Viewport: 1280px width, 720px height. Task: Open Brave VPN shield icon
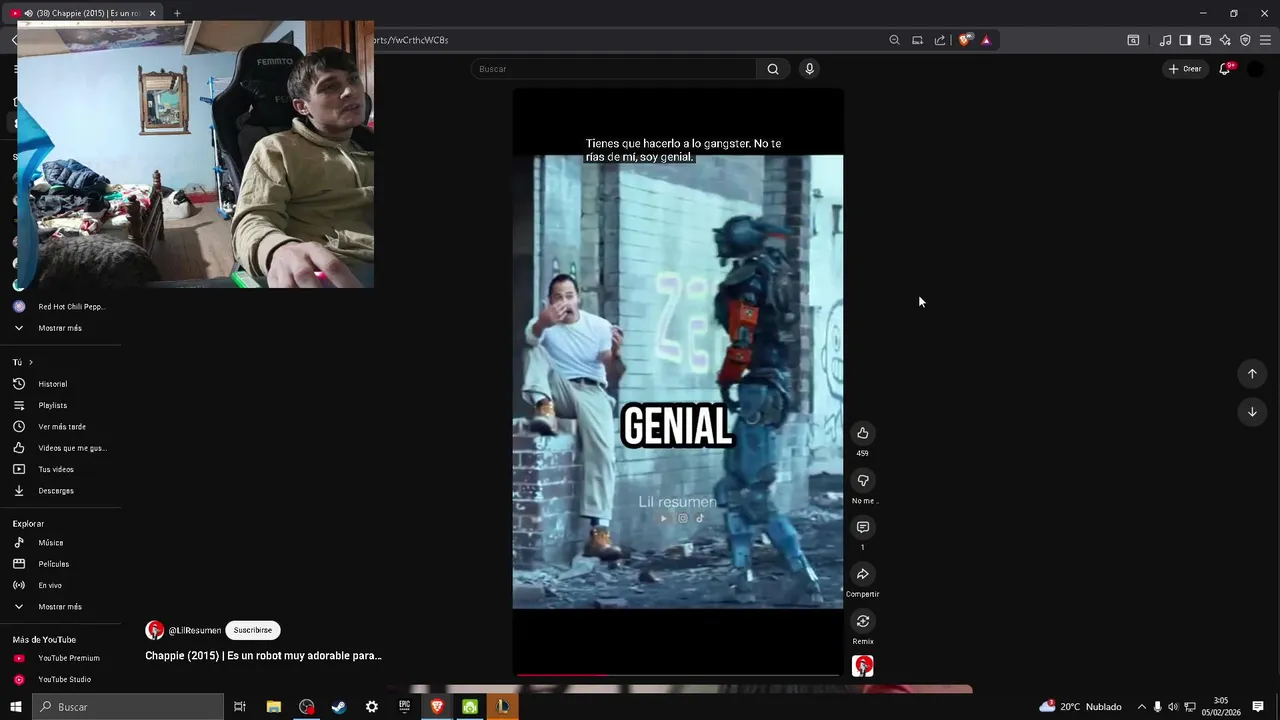1245,40
